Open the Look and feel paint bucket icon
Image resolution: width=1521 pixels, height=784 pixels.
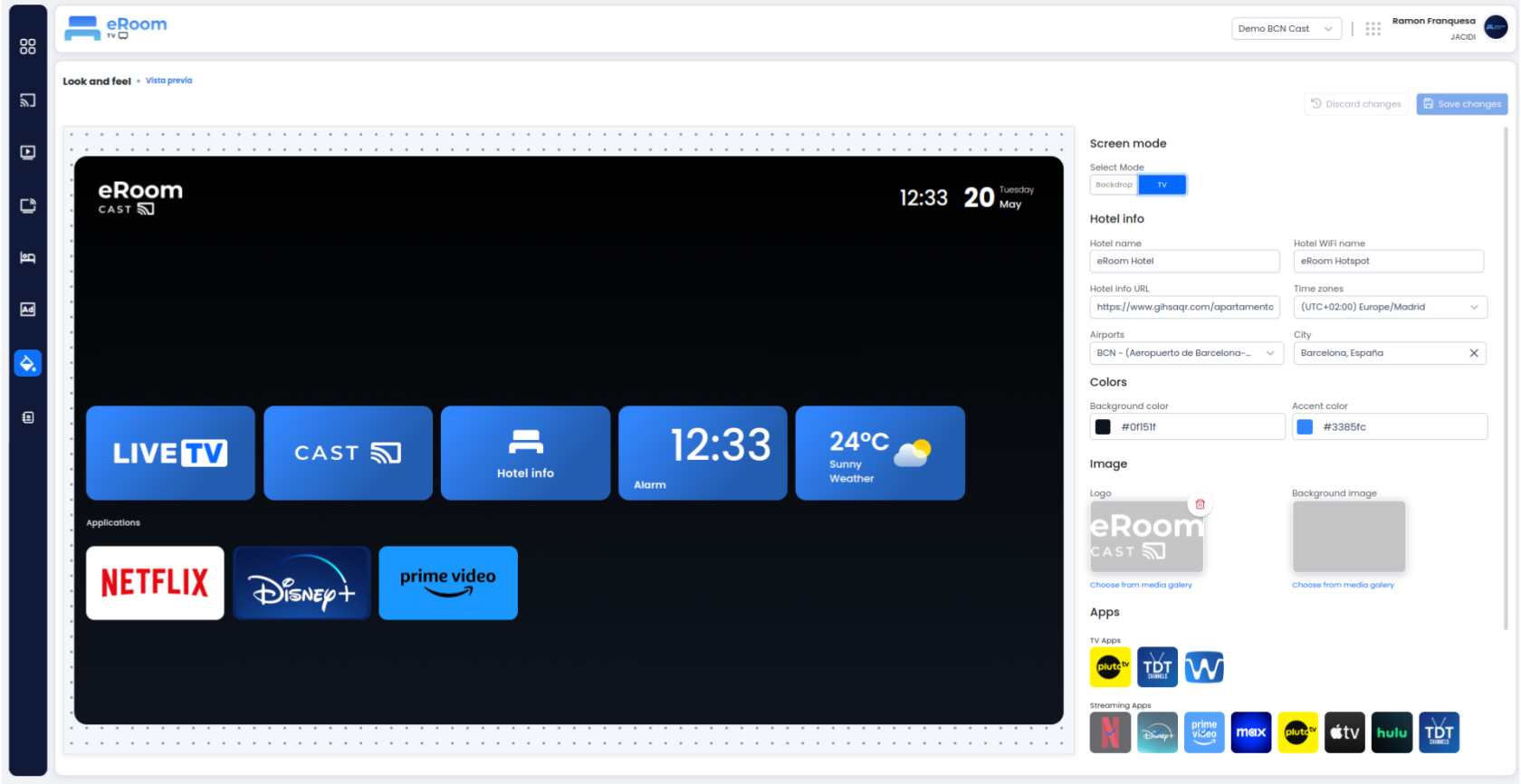click(28, 363)
